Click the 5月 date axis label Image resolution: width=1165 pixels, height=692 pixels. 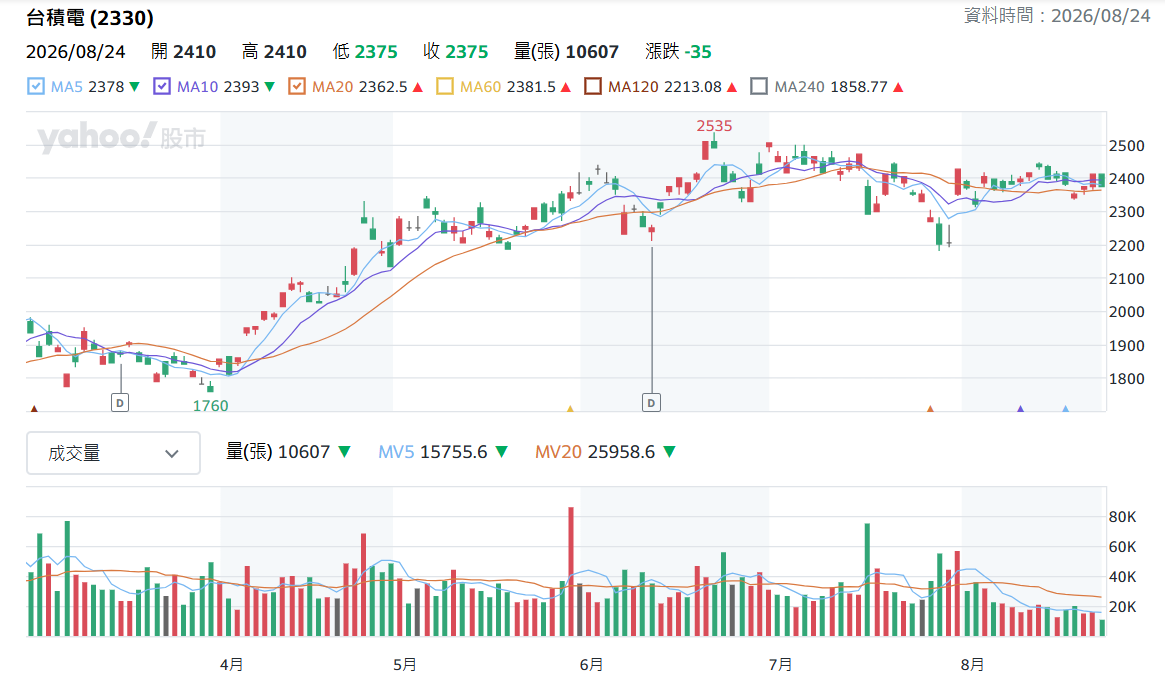405,664
